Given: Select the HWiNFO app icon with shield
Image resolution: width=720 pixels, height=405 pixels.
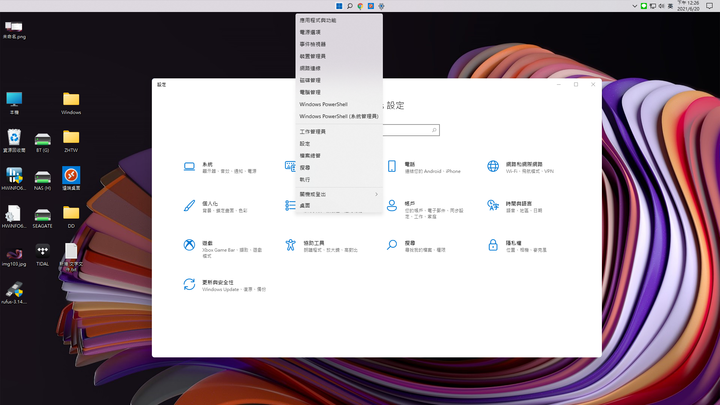Looking at the screenshot, I should pyautogui.click(x=14, y=179).
